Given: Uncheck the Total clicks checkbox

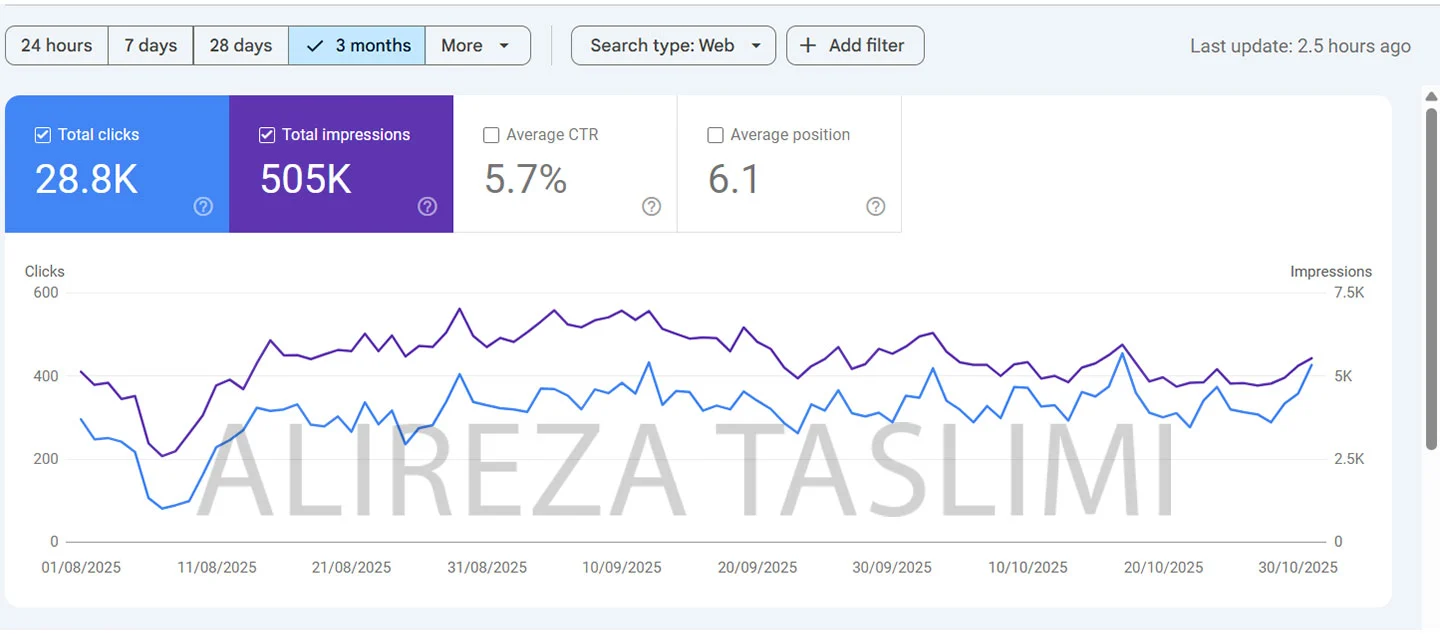Looking at the screenshot, I should pos(43,135).
